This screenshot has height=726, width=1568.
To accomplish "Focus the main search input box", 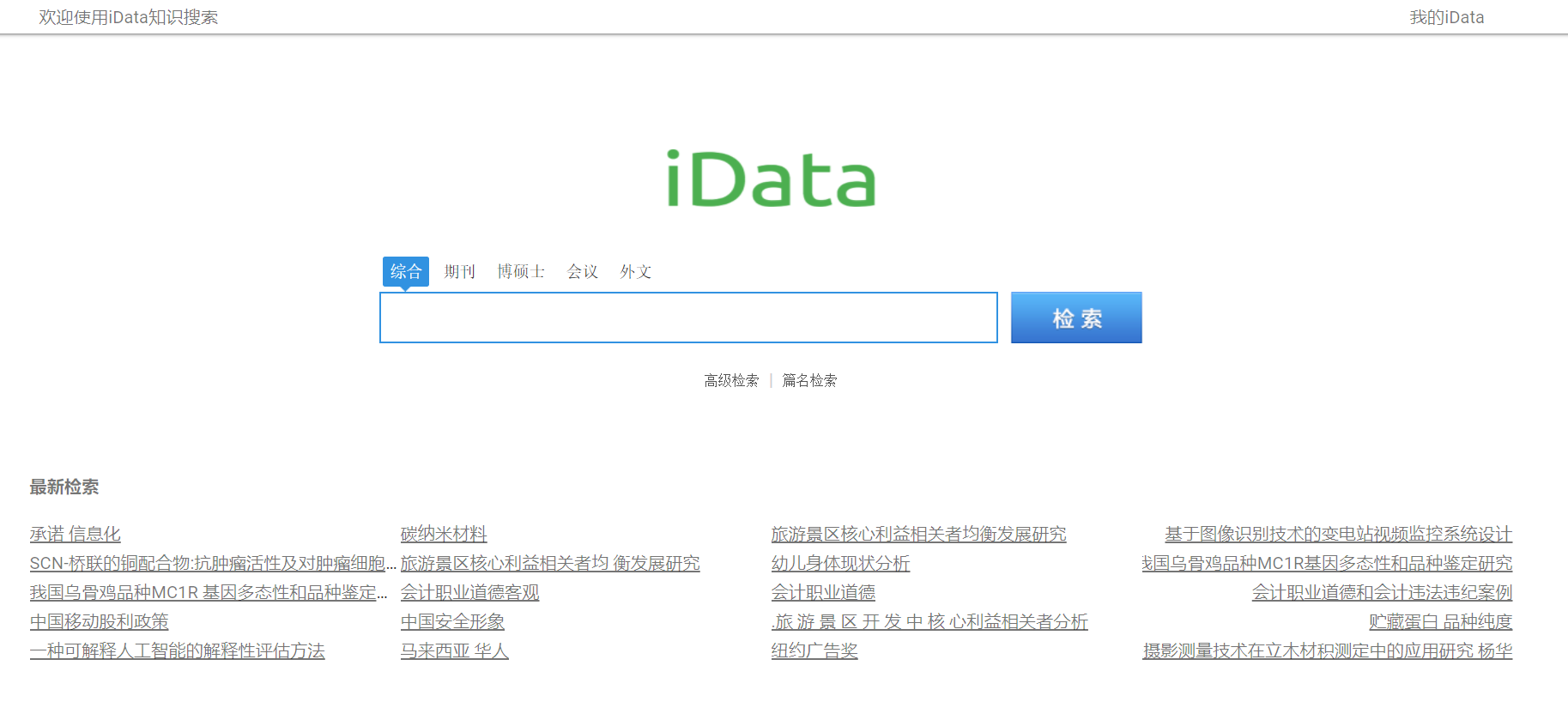I will [688, 318].
